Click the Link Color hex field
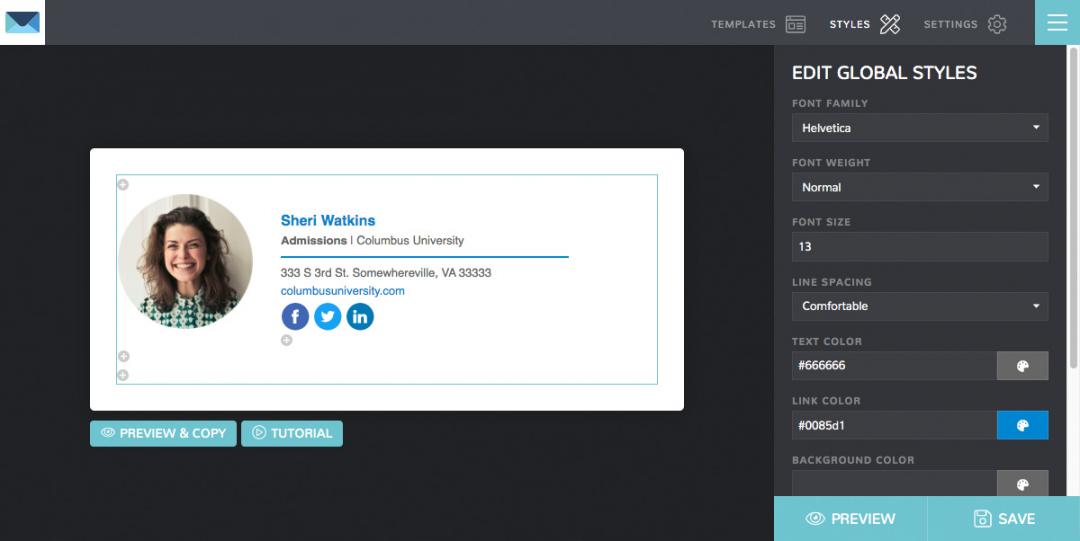Viewport: 1080px width, 541px height. pos(894,425)
